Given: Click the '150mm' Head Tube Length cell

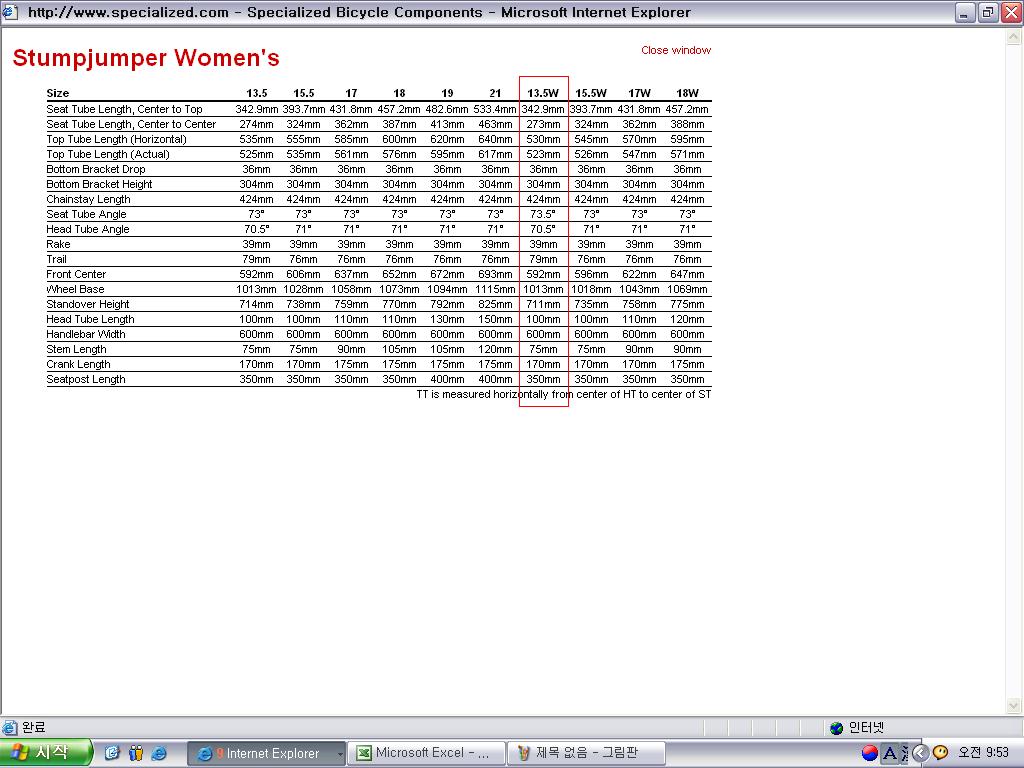Looking at the screenshot, I should click(x=495, y=319).
